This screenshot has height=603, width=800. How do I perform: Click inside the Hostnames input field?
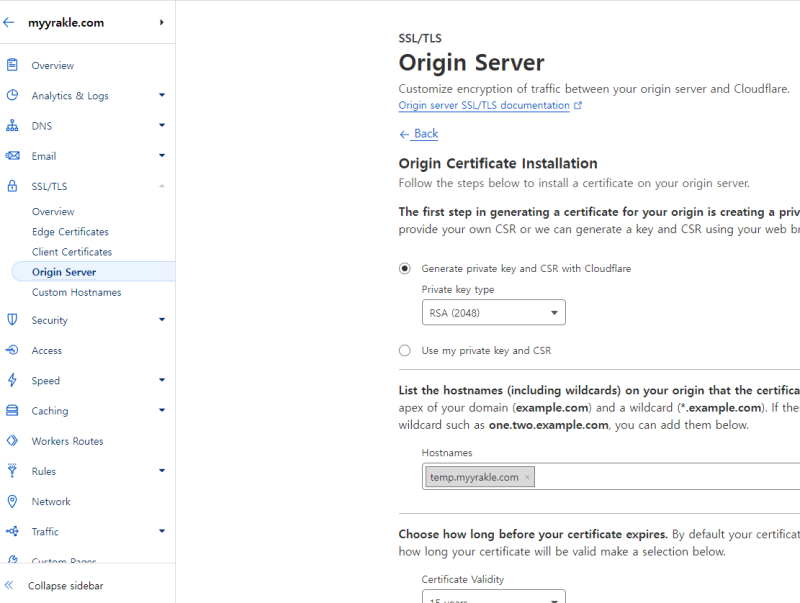point(660,477)
